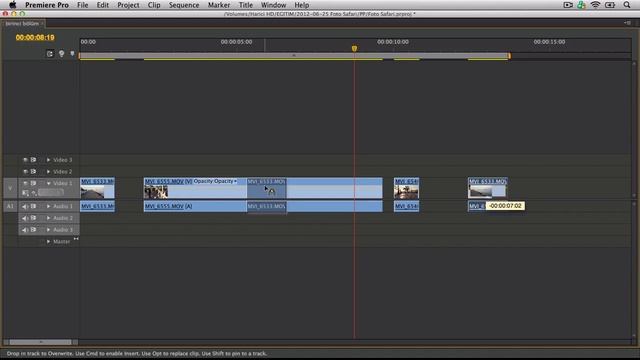Open the Marker menu

(219, 5)
